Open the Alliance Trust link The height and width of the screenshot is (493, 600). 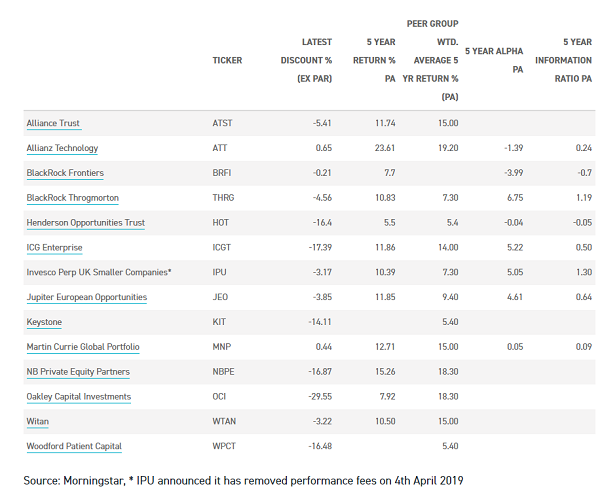[53, 123]
